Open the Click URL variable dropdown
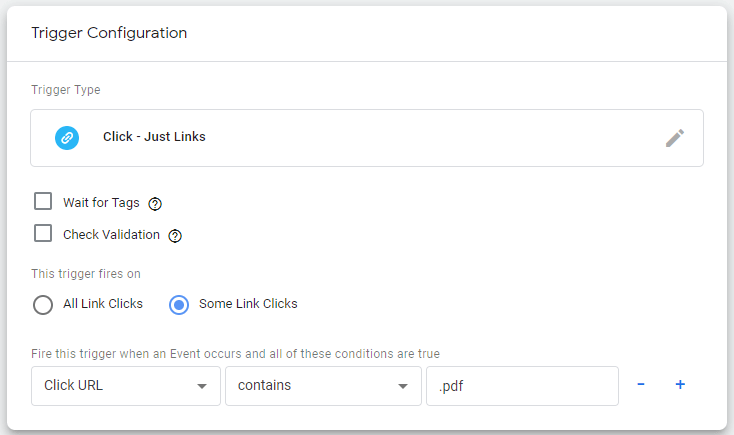734x435 pixels. tap(126, 386)
